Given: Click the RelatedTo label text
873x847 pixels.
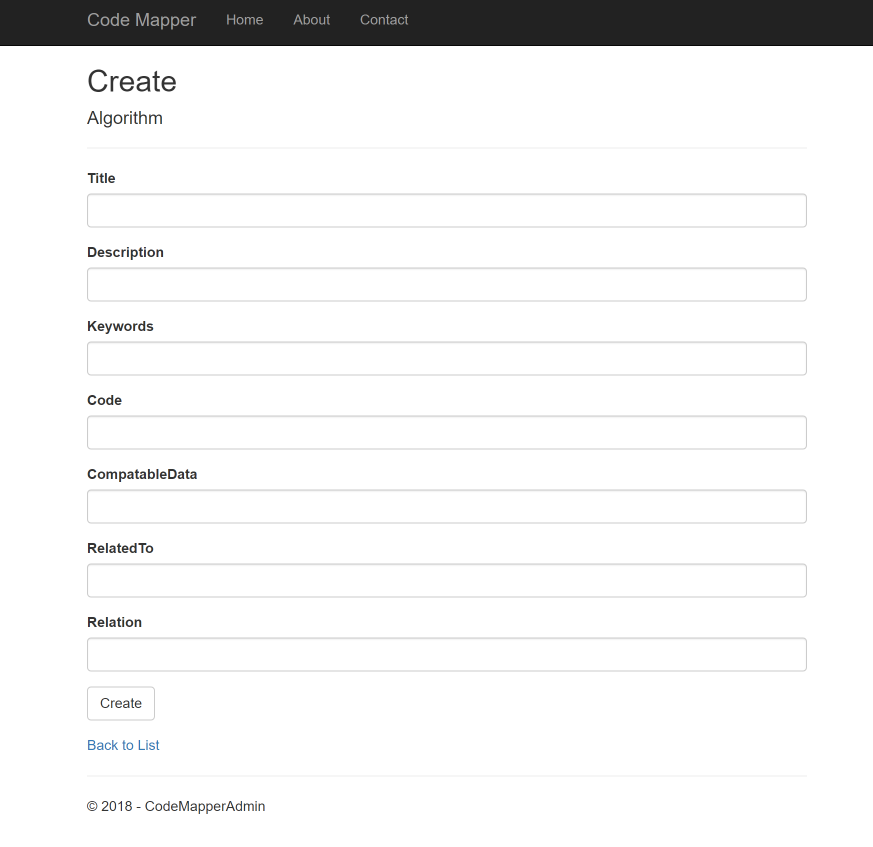Looking at the screenshot, I should [x=120, y=549].
